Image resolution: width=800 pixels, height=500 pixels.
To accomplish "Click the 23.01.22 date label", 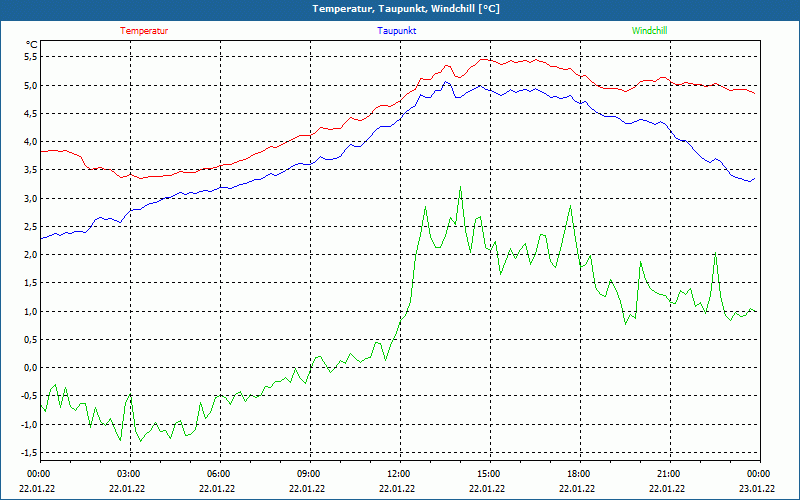I will [x=758, y=488].
